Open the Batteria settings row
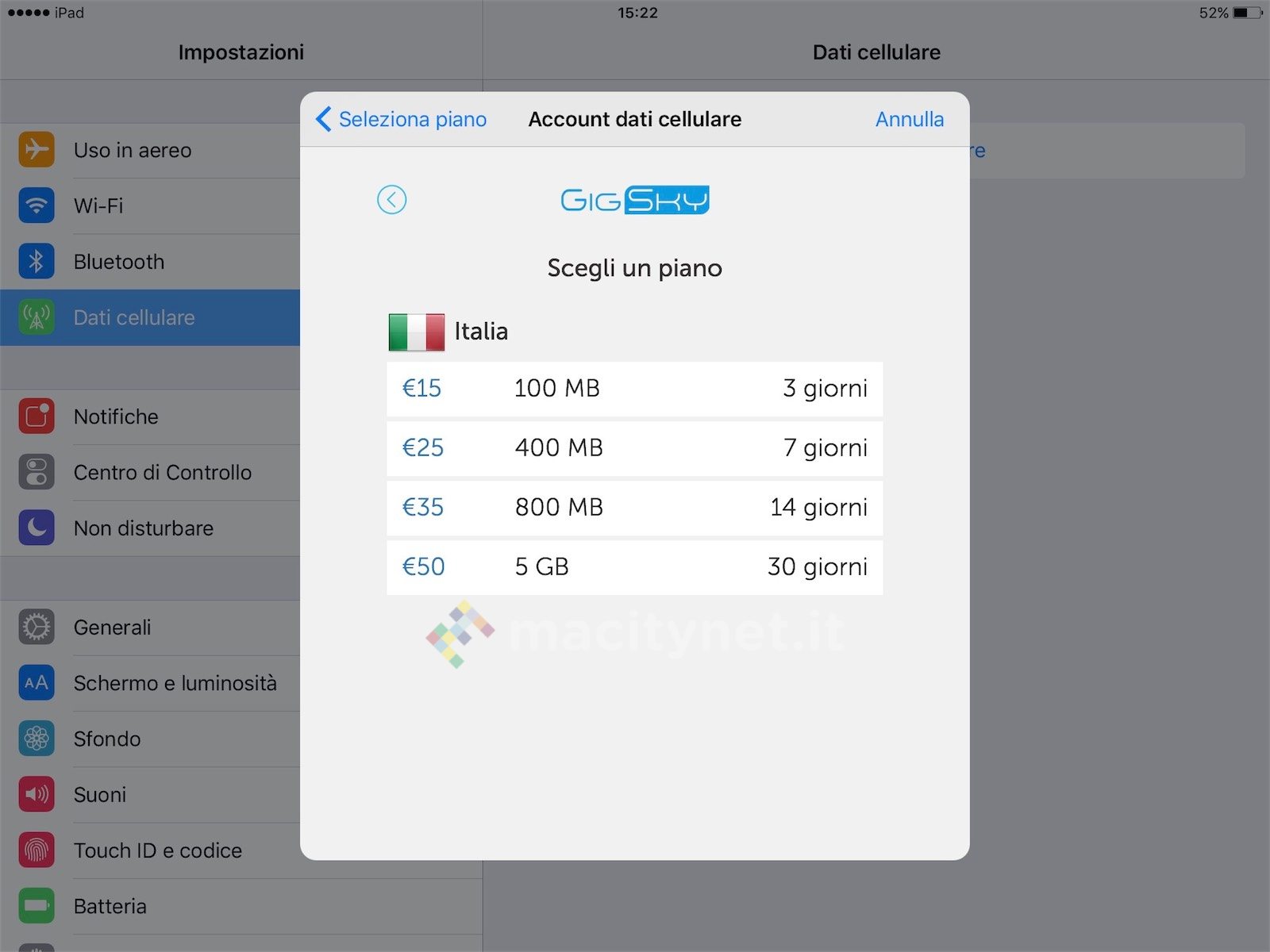The width and height of the screenshot is (1270, 952). click(110, 906)
